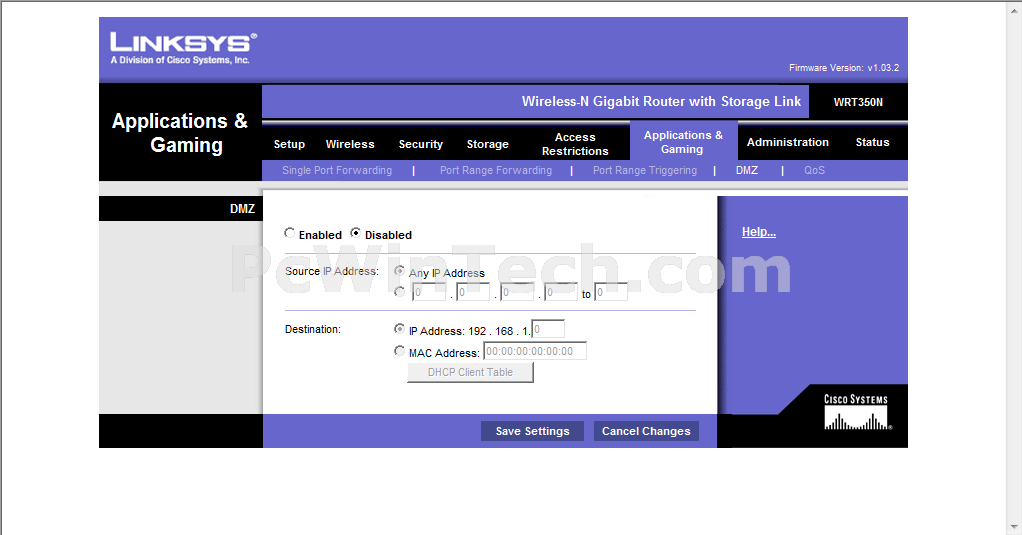Click the Destination label
1022x535 pixels.
[313, 330]
